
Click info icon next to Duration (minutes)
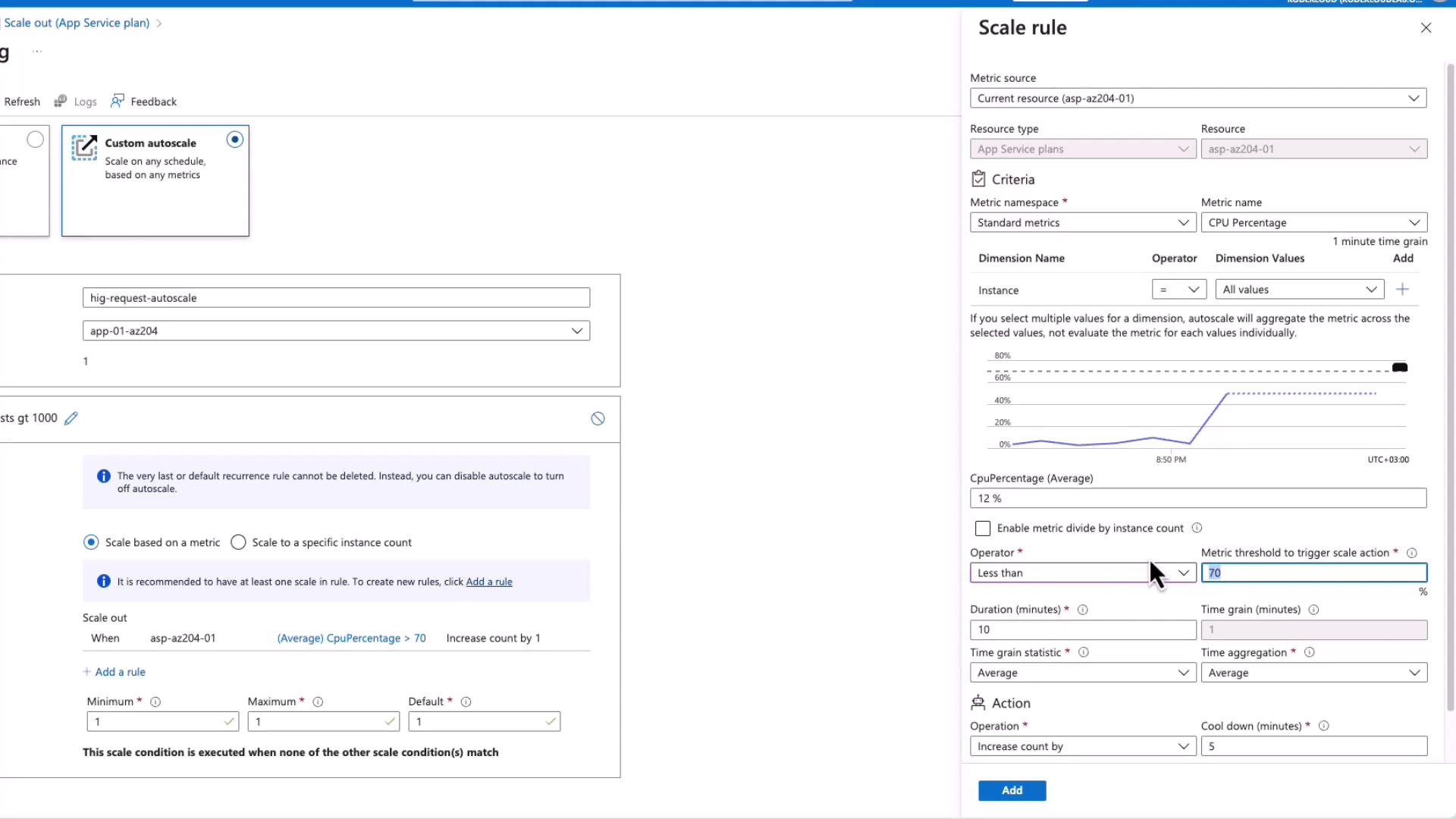pos(1083,610)
